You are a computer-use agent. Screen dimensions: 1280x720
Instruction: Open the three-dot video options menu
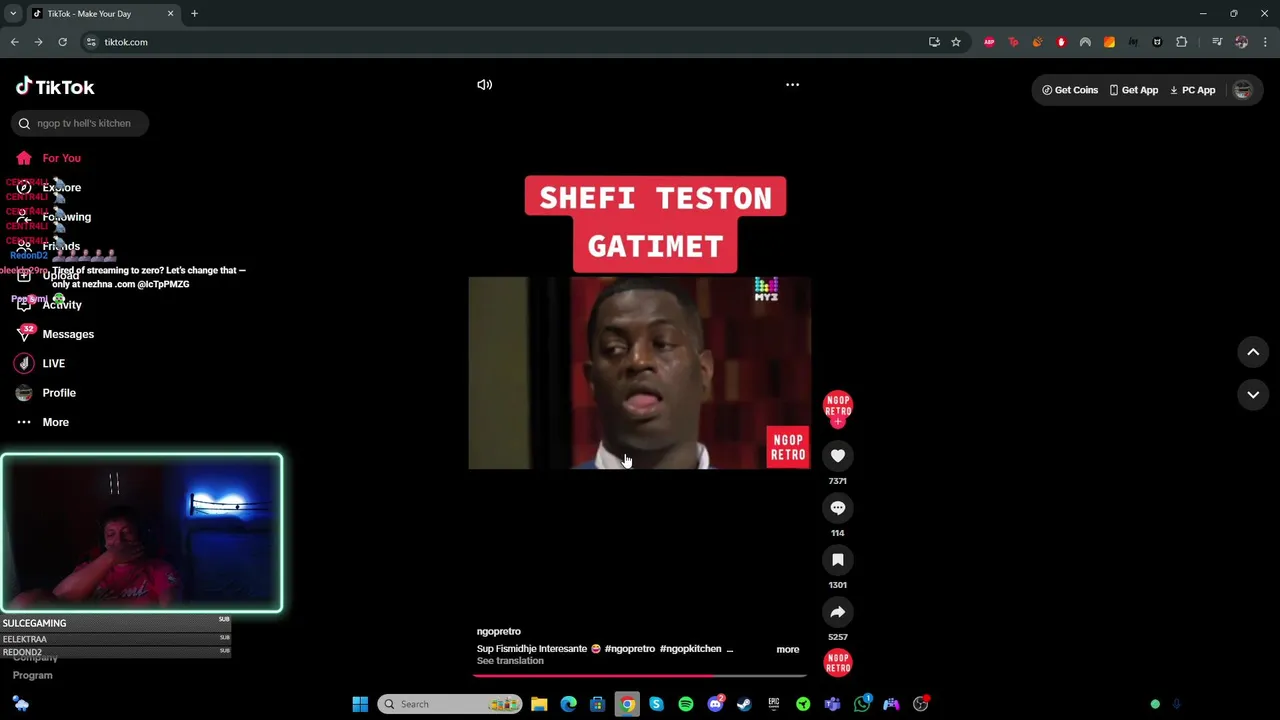coord(792,85)
